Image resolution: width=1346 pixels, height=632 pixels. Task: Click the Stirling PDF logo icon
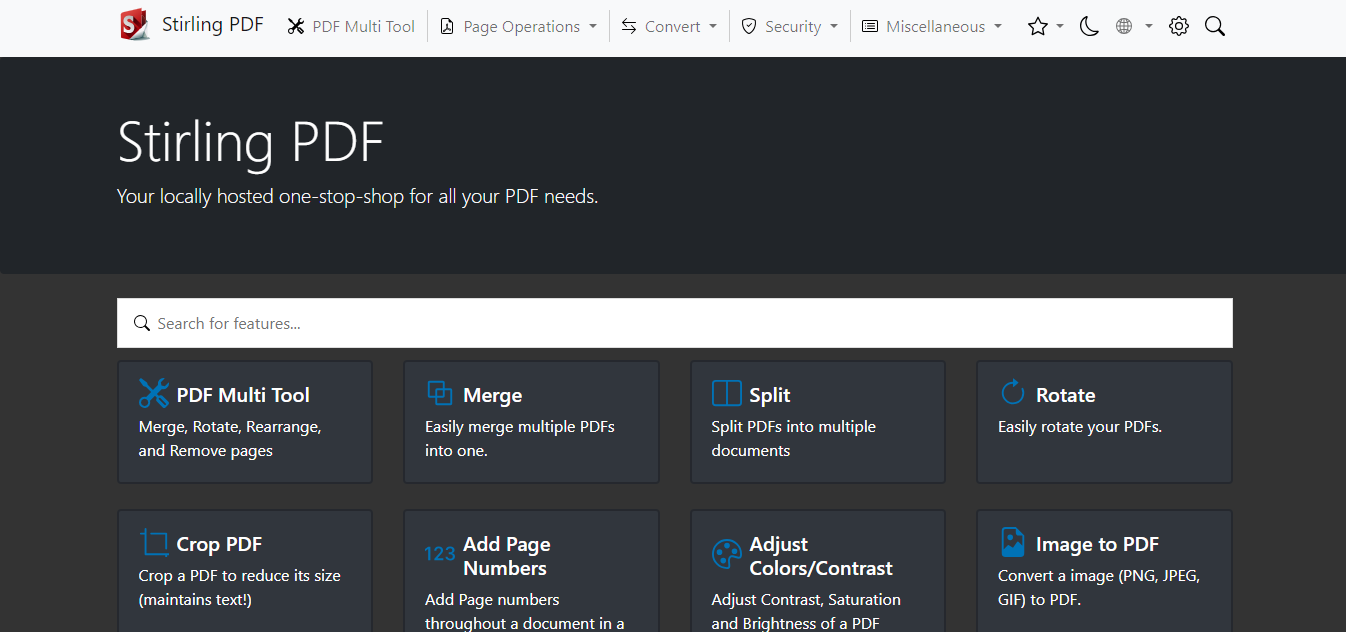coord(135,25)
